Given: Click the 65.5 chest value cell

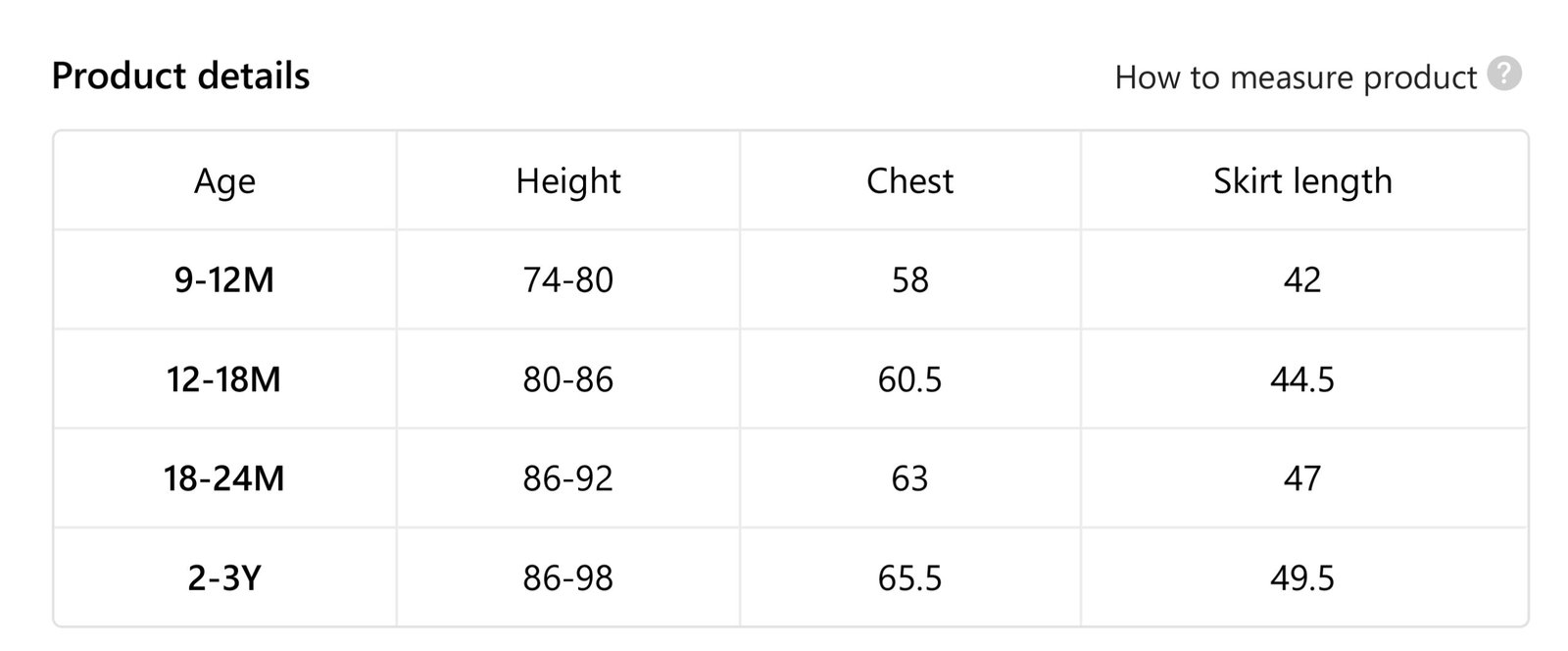Looking at the screenshot, I should tap(909, 578).
